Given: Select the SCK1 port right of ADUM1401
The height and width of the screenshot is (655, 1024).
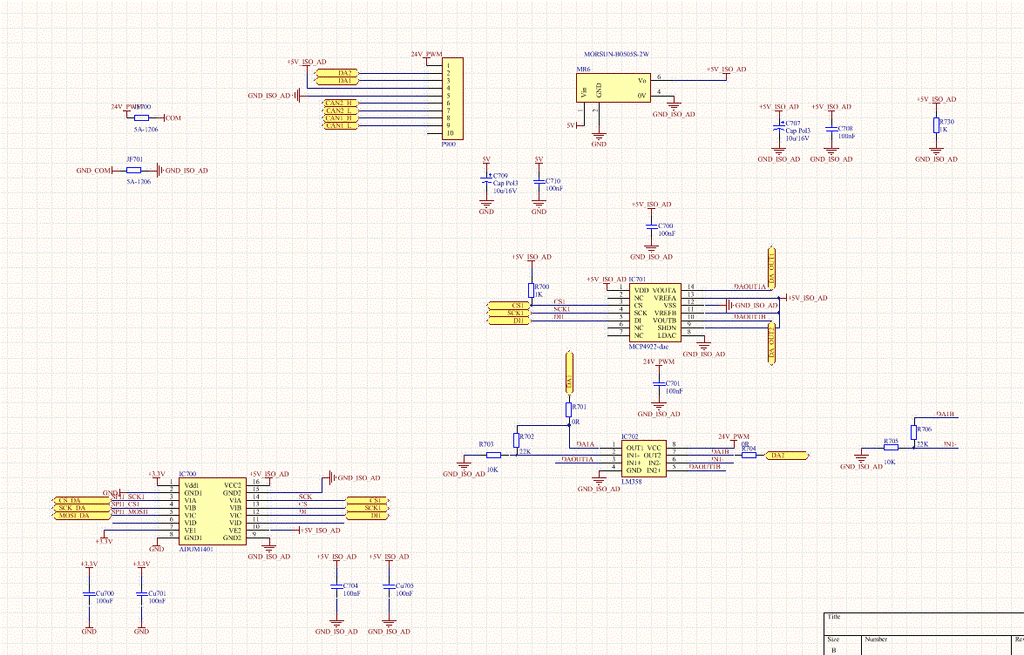Looking at the screenshot, I should point(367,508).
